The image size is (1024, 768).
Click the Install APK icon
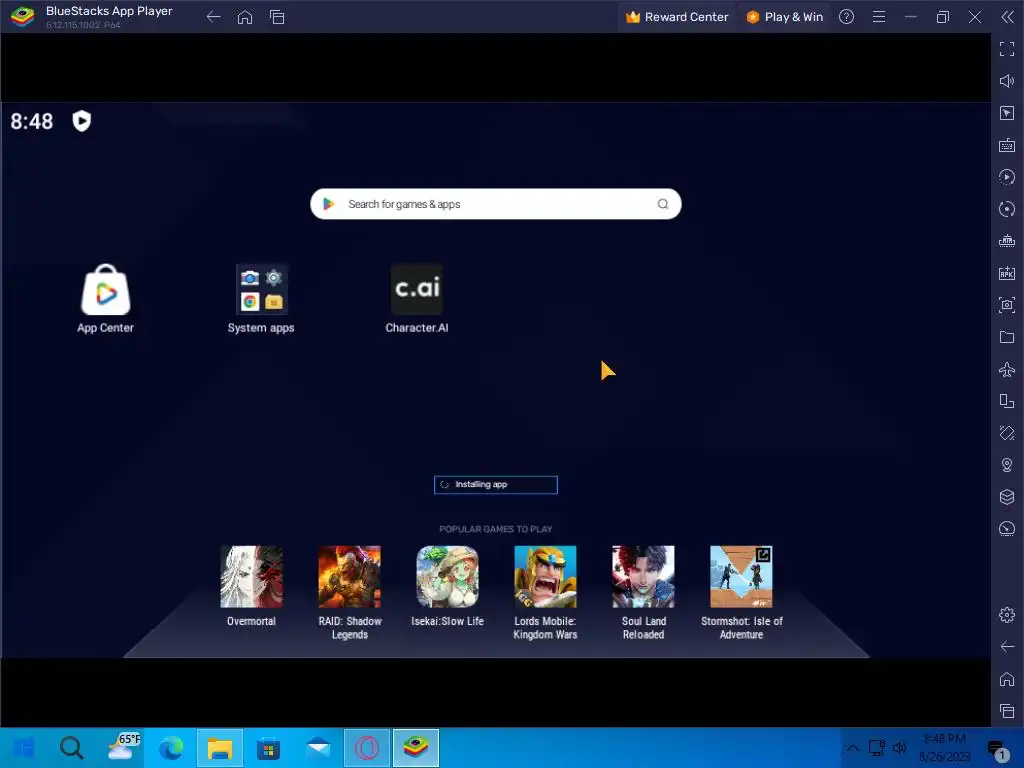1007,273
